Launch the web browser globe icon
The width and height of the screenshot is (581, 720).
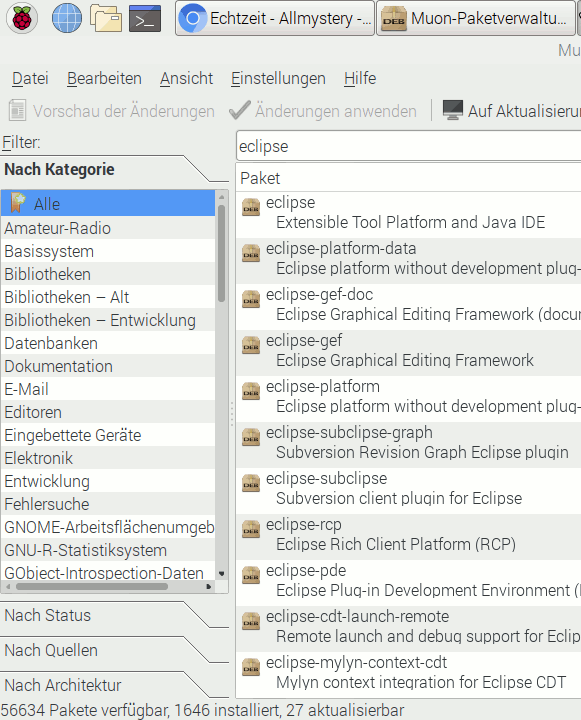point(67,18)
